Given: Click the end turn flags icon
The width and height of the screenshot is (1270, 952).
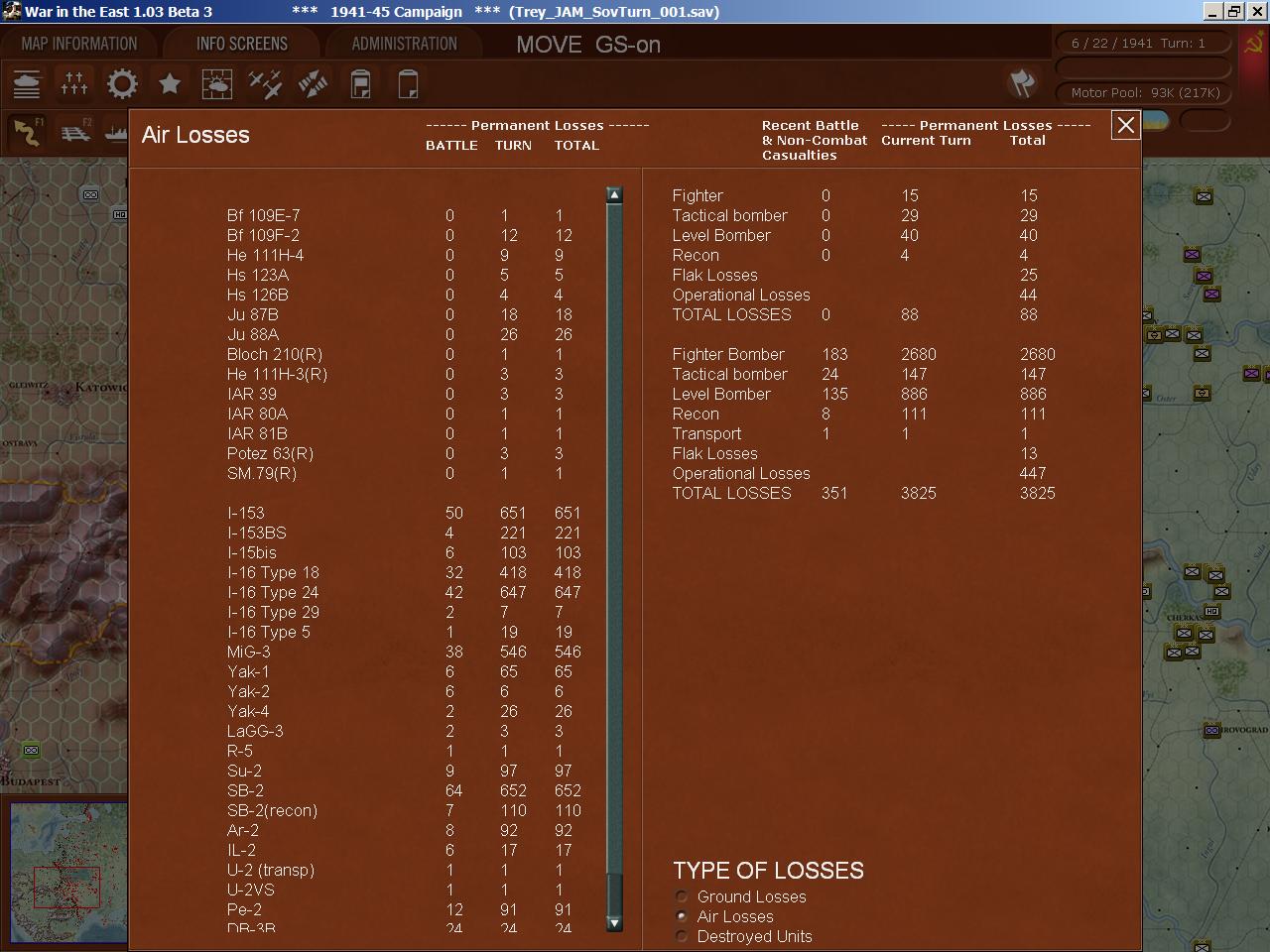Looking at the screenshot, I should (x=1022, y=83).
